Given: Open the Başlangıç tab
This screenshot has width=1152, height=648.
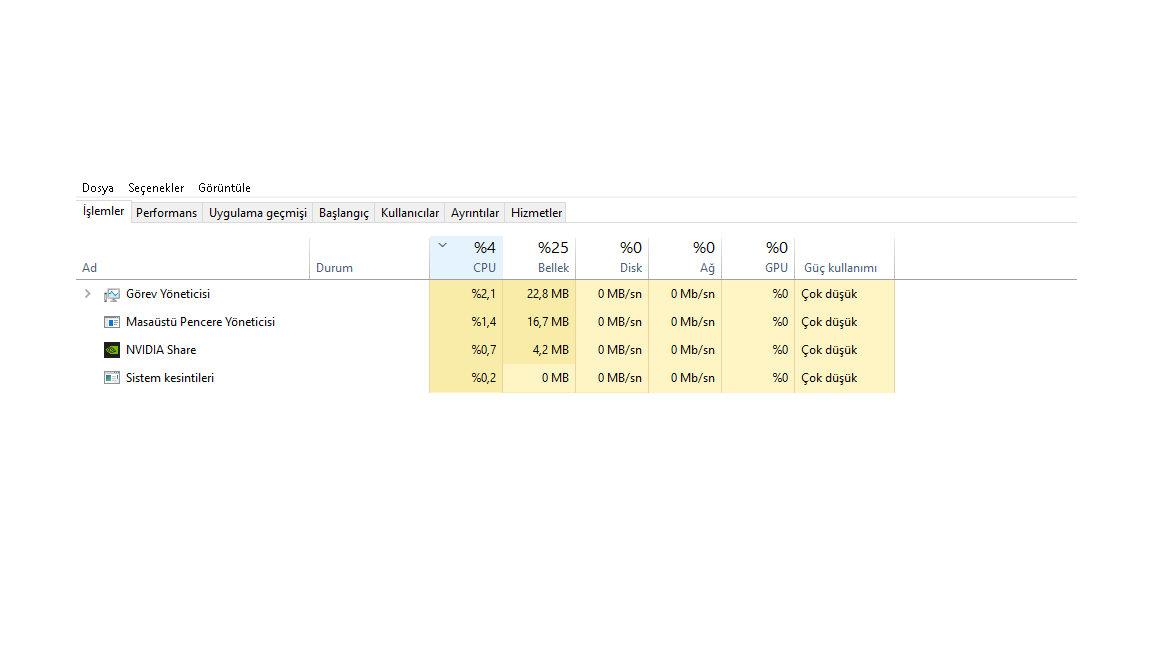Looking at the screenshot, I should pyautogui.click(x=344, y=213).
